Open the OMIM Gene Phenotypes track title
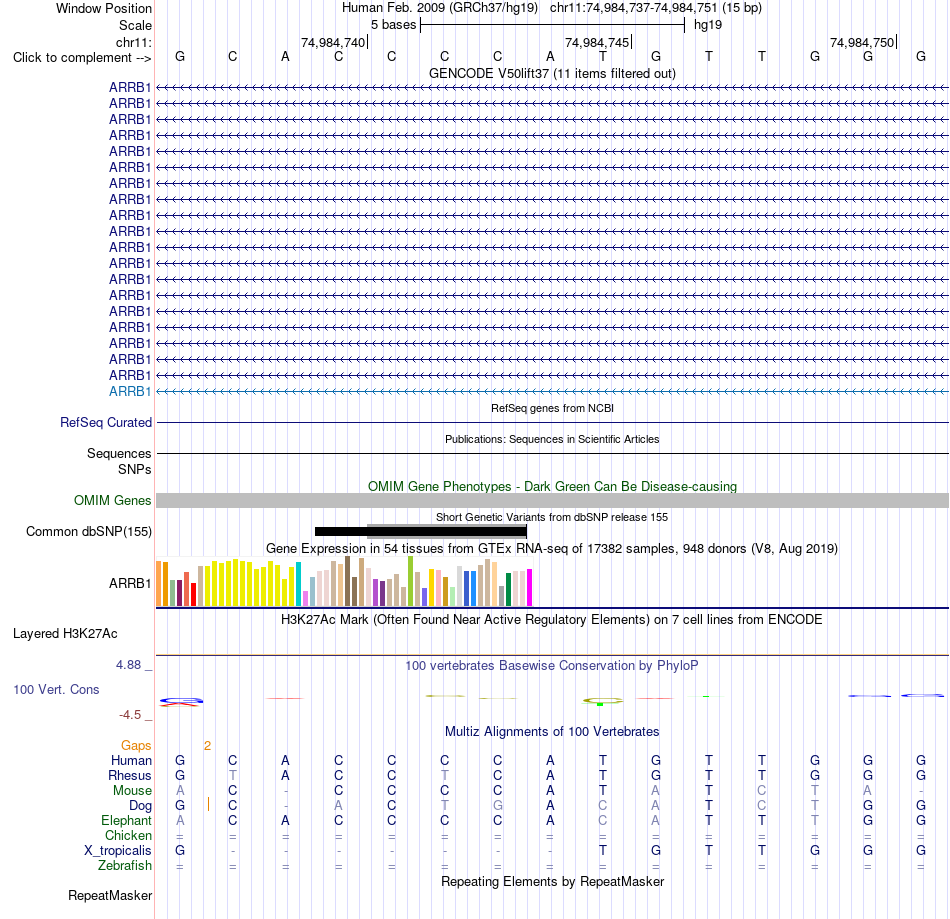 (552, 486)
